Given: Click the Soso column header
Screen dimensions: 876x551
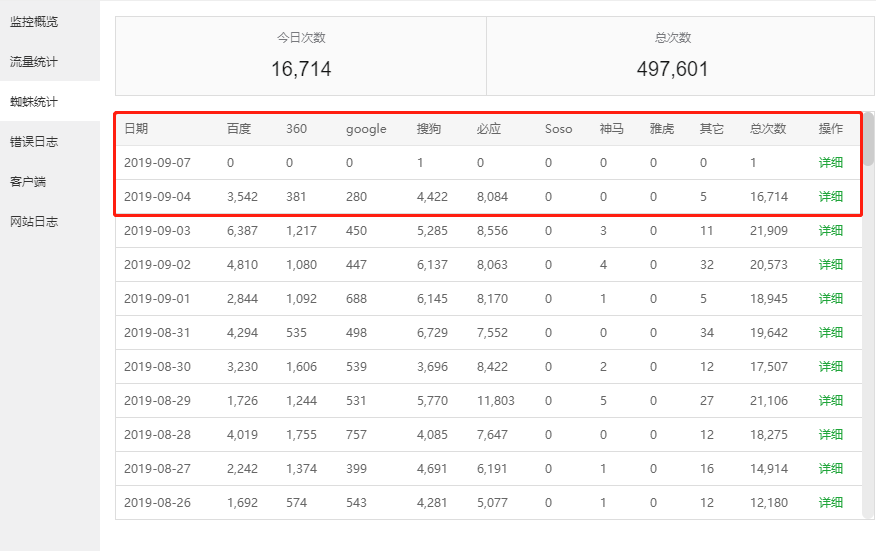Looking at the screenshot, I should coord(559,129).
